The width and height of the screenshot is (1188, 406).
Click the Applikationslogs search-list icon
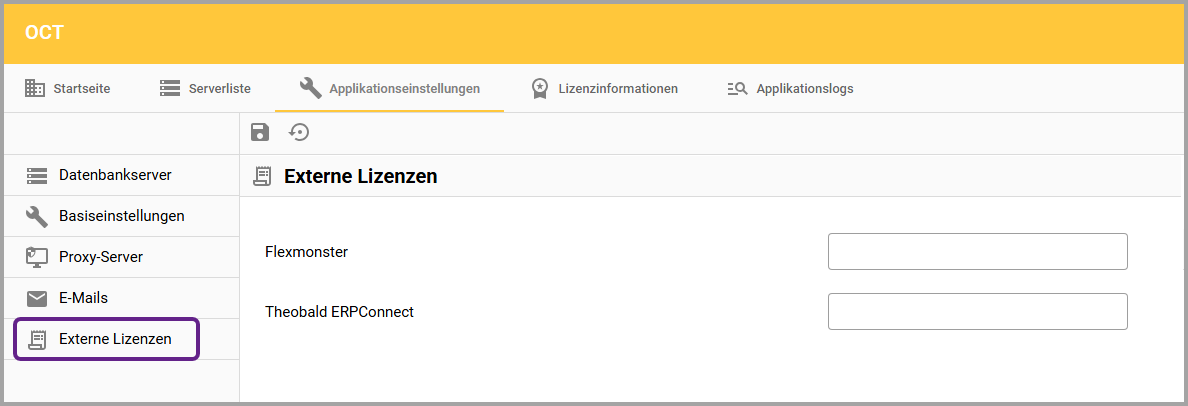(737, 88)
